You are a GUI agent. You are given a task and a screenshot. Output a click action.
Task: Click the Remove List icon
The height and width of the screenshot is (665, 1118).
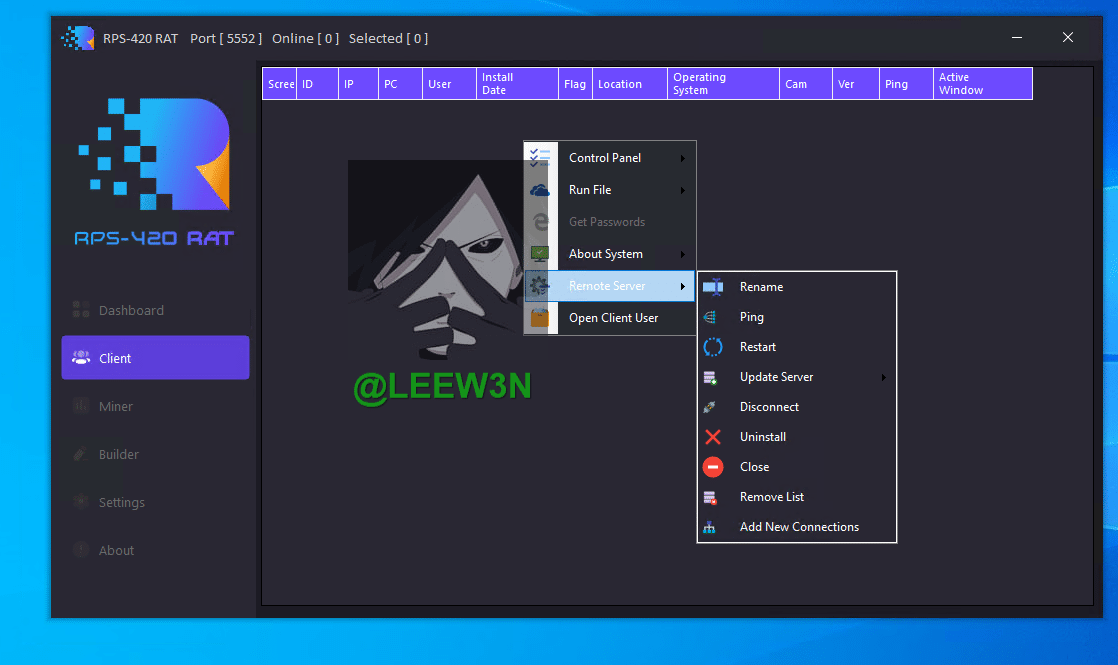pos(711,497)
